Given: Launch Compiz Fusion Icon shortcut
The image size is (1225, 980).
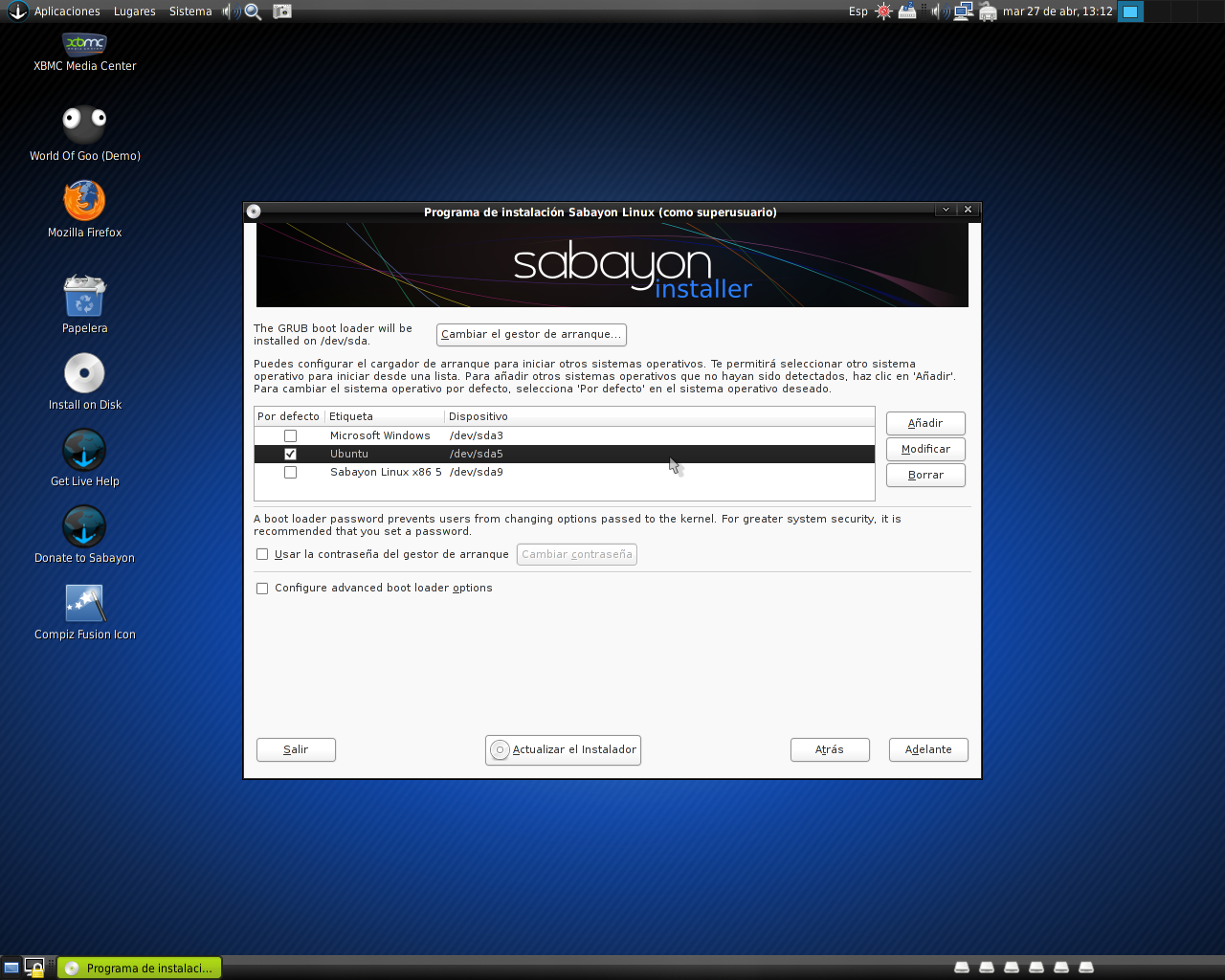Looking at the screenshot, I should (84, 603).
